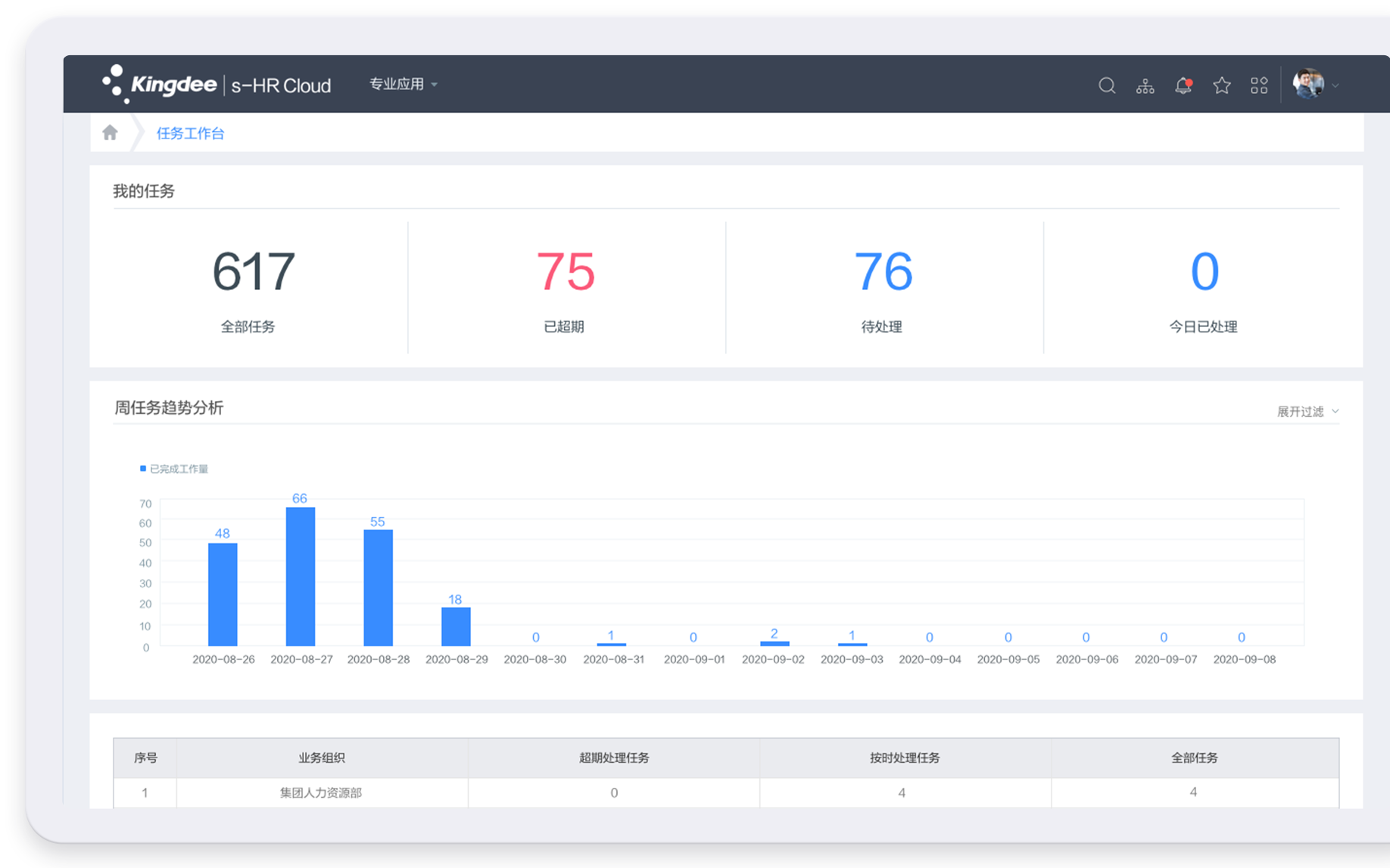Open the 已超期 overdue count 75
The image size is (1390, 868).
click(566, 272)
